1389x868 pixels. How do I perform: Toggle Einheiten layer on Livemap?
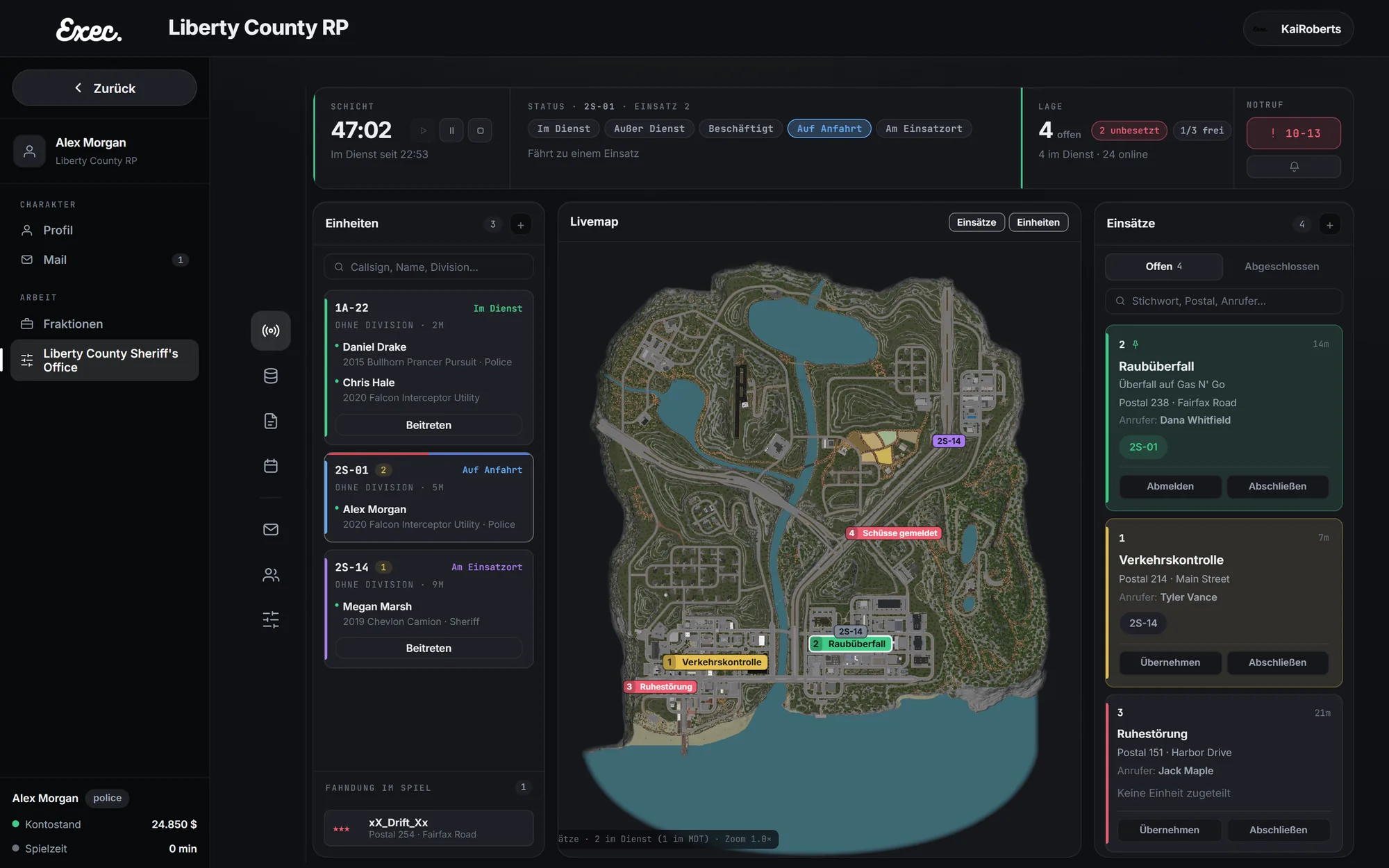pos(1038,222)
